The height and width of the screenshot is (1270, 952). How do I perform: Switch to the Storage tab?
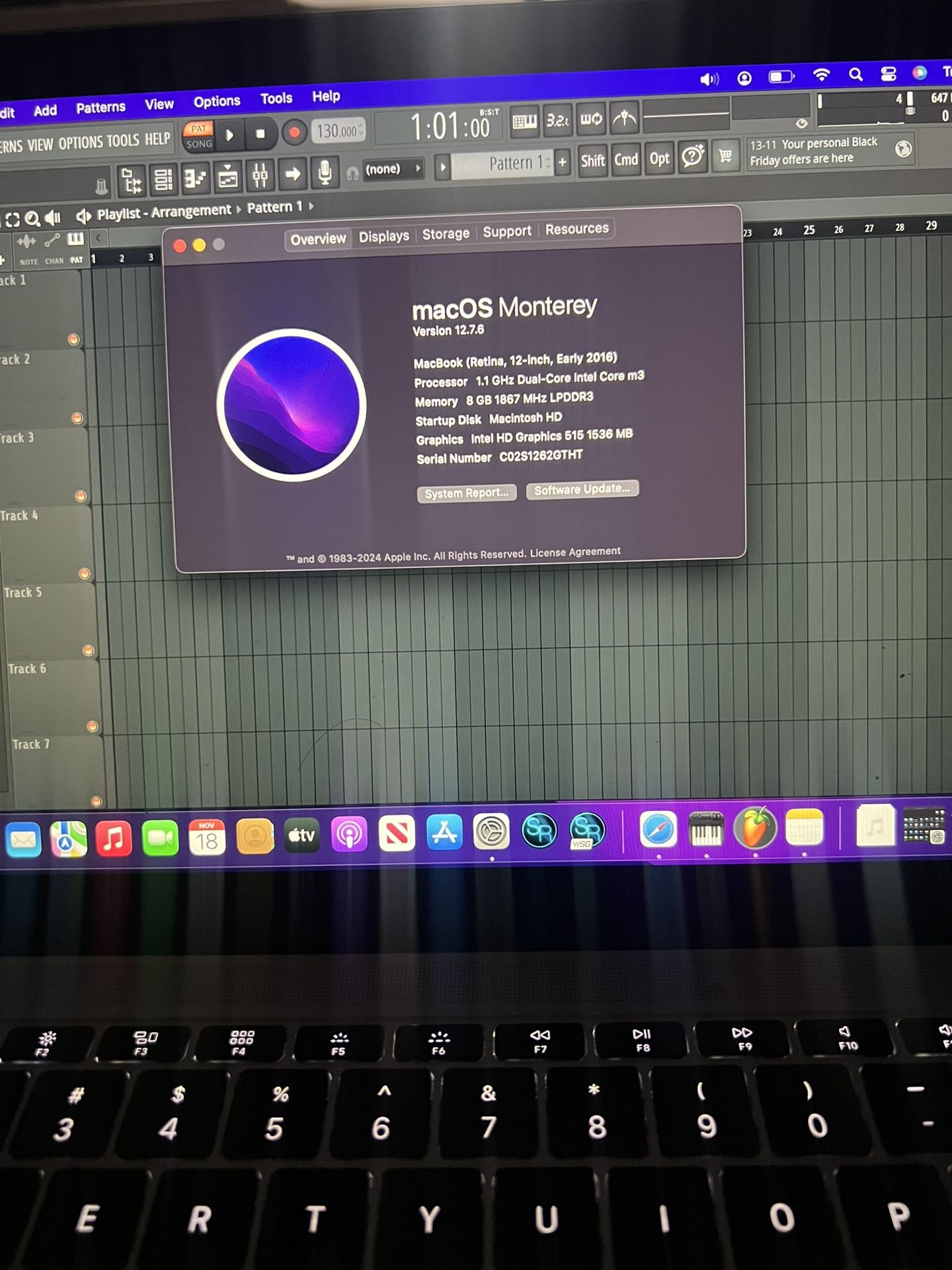(446, 234)
